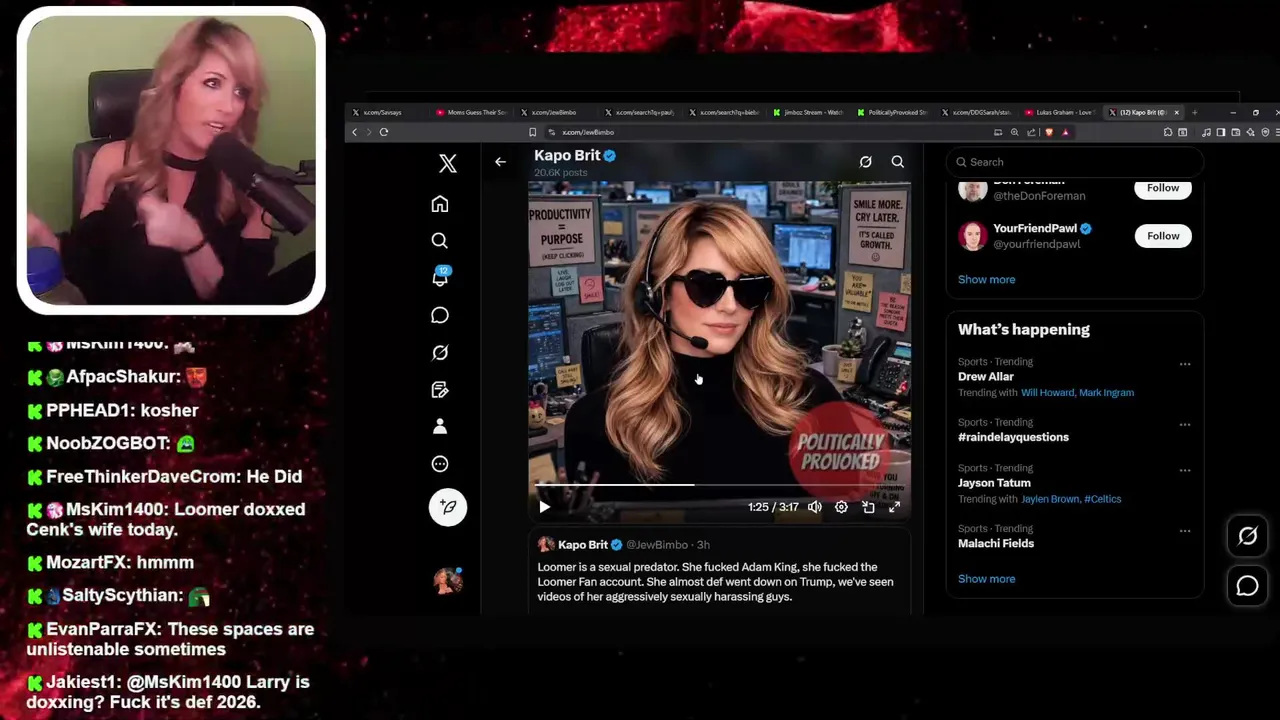Image resolution: width=1280 pixels, height=720 pixels.
Task: Open options for Malachi Fields trend
Action: (x=1185, y=531)
